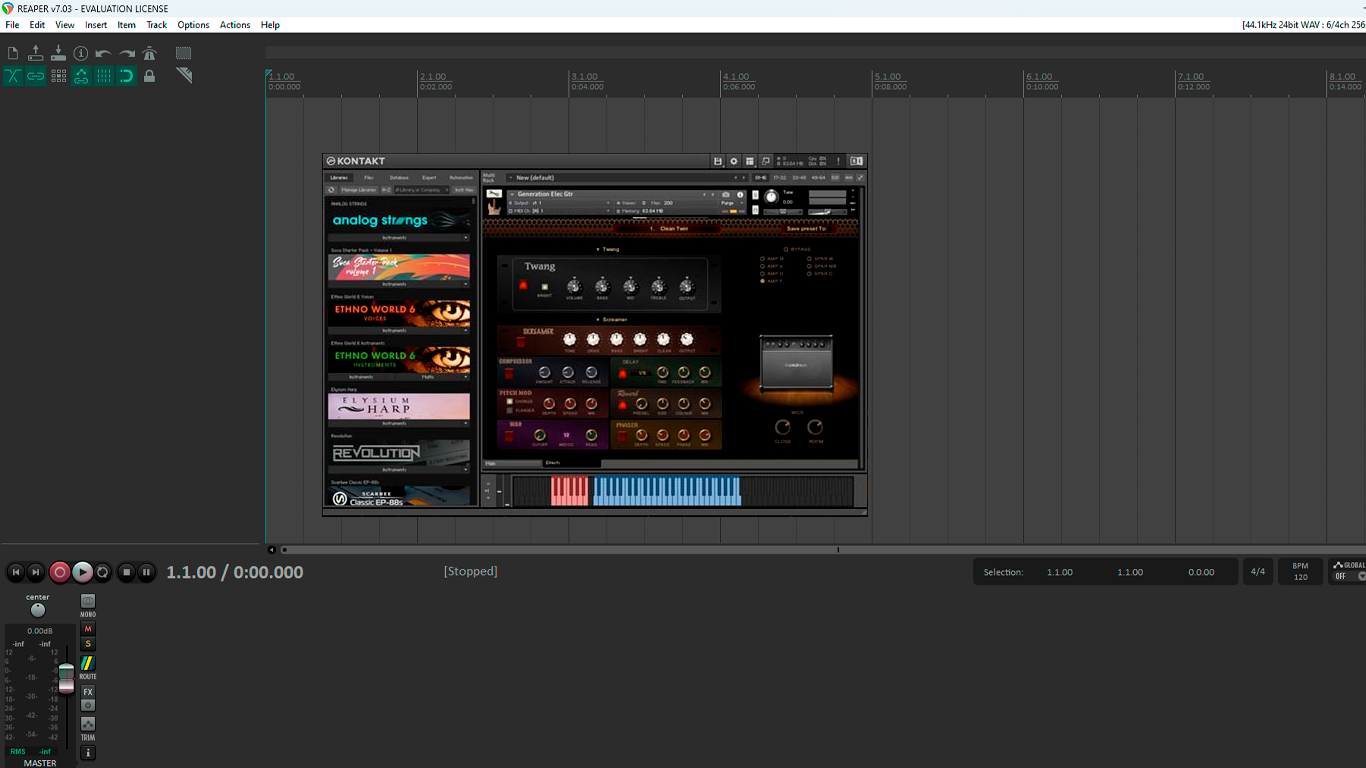Screen dimensions: 1366x768
Task: Redo action with the toolbar arrow
Action: [x=127, y=53]
